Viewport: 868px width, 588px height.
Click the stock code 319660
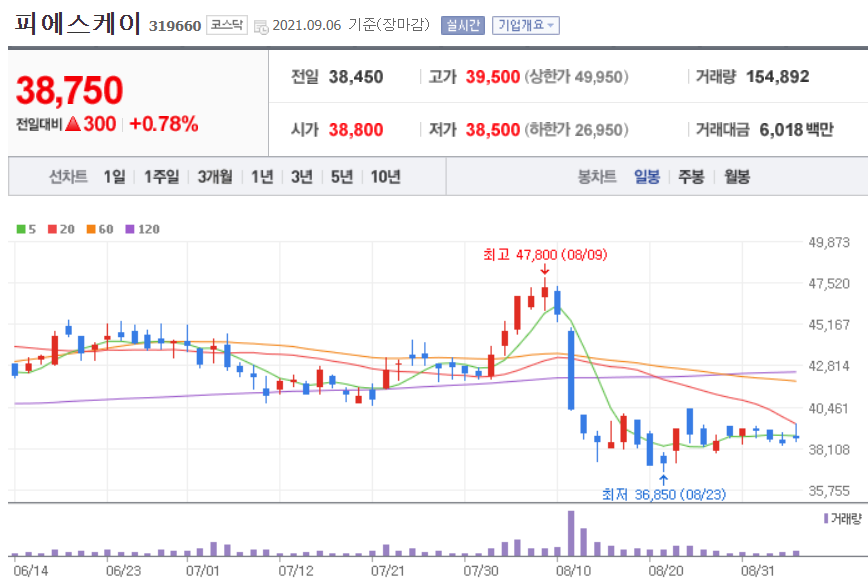click(x=175, y=26)
